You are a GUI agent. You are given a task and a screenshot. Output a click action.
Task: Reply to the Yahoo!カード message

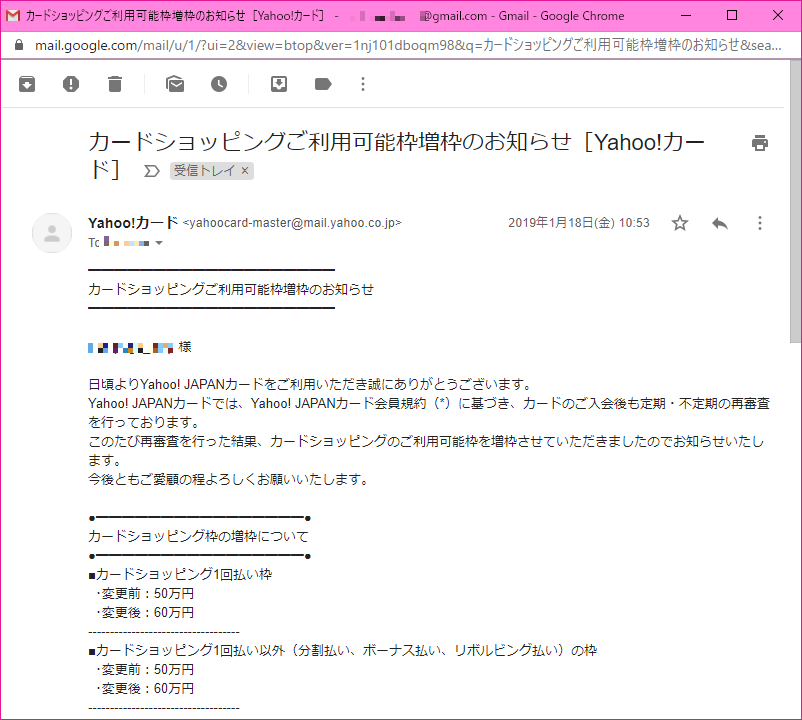click(720, 223)
